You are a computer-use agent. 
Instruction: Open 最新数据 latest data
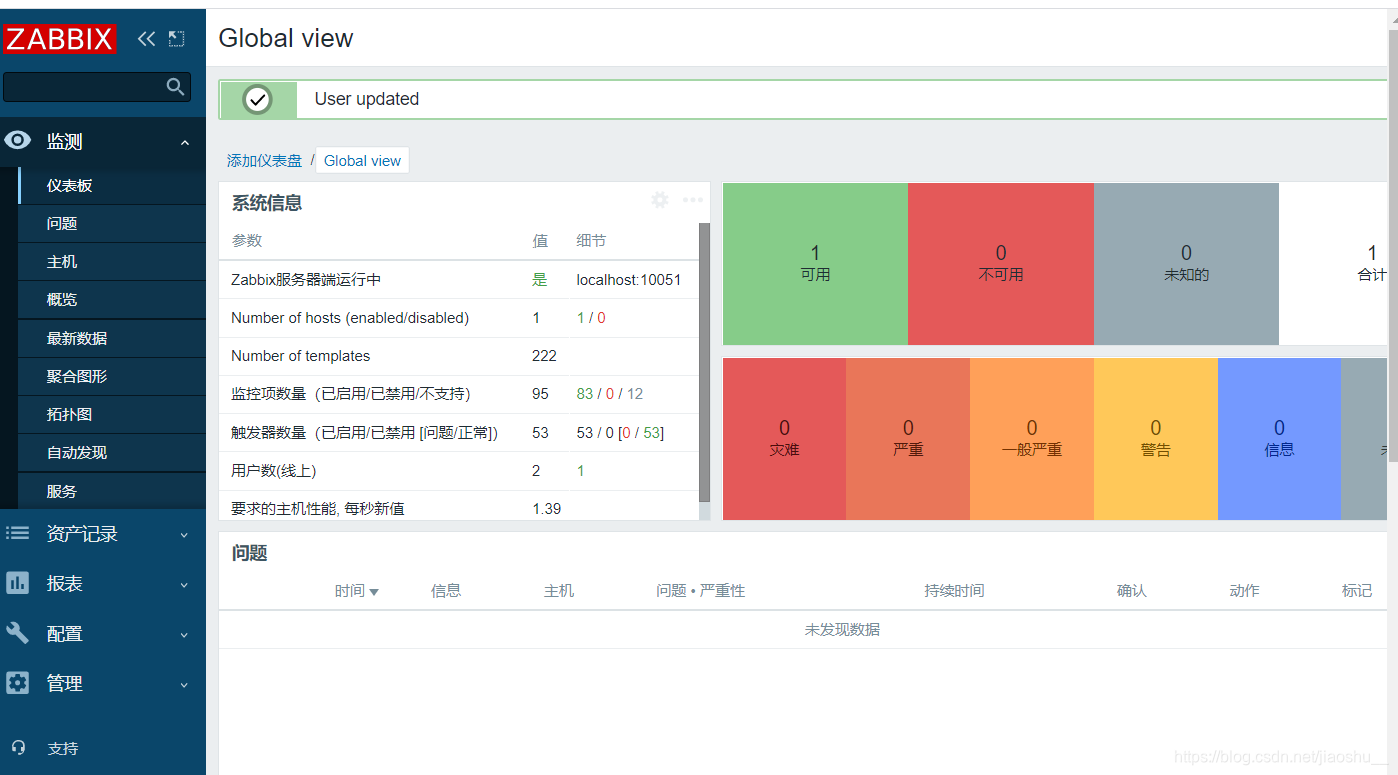[x=112, y=339]
